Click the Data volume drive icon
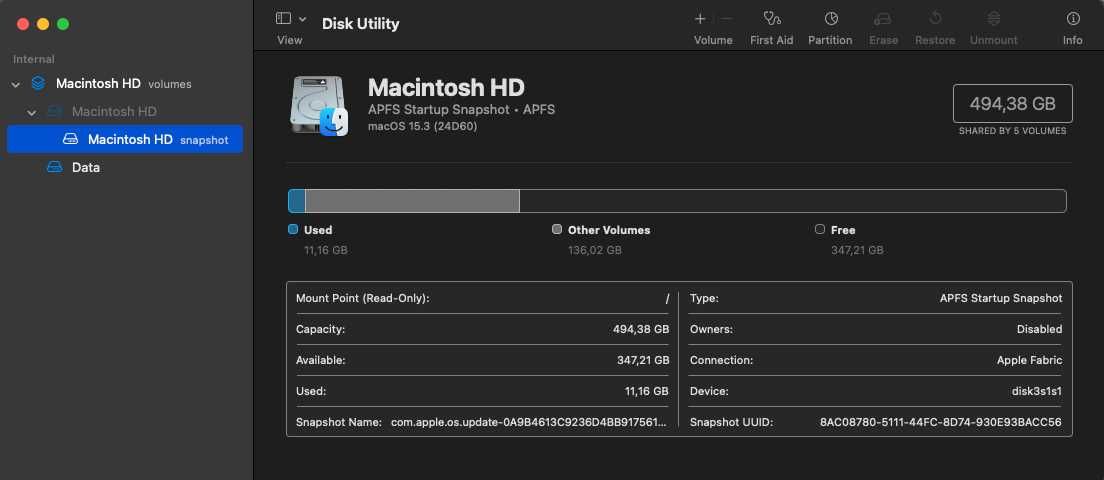This screenshot has width=1104, height=480. [54, 168]
